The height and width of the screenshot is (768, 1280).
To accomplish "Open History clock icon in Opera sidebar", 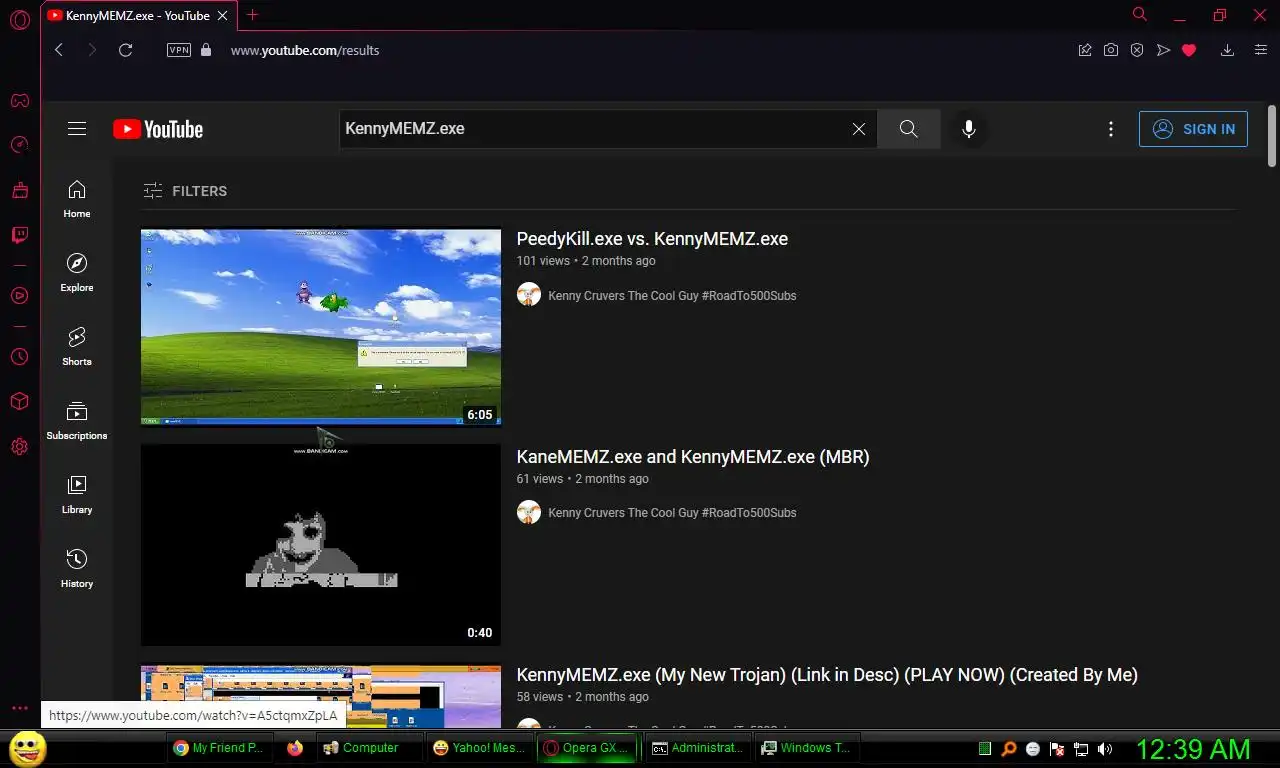I will (20, 356).
